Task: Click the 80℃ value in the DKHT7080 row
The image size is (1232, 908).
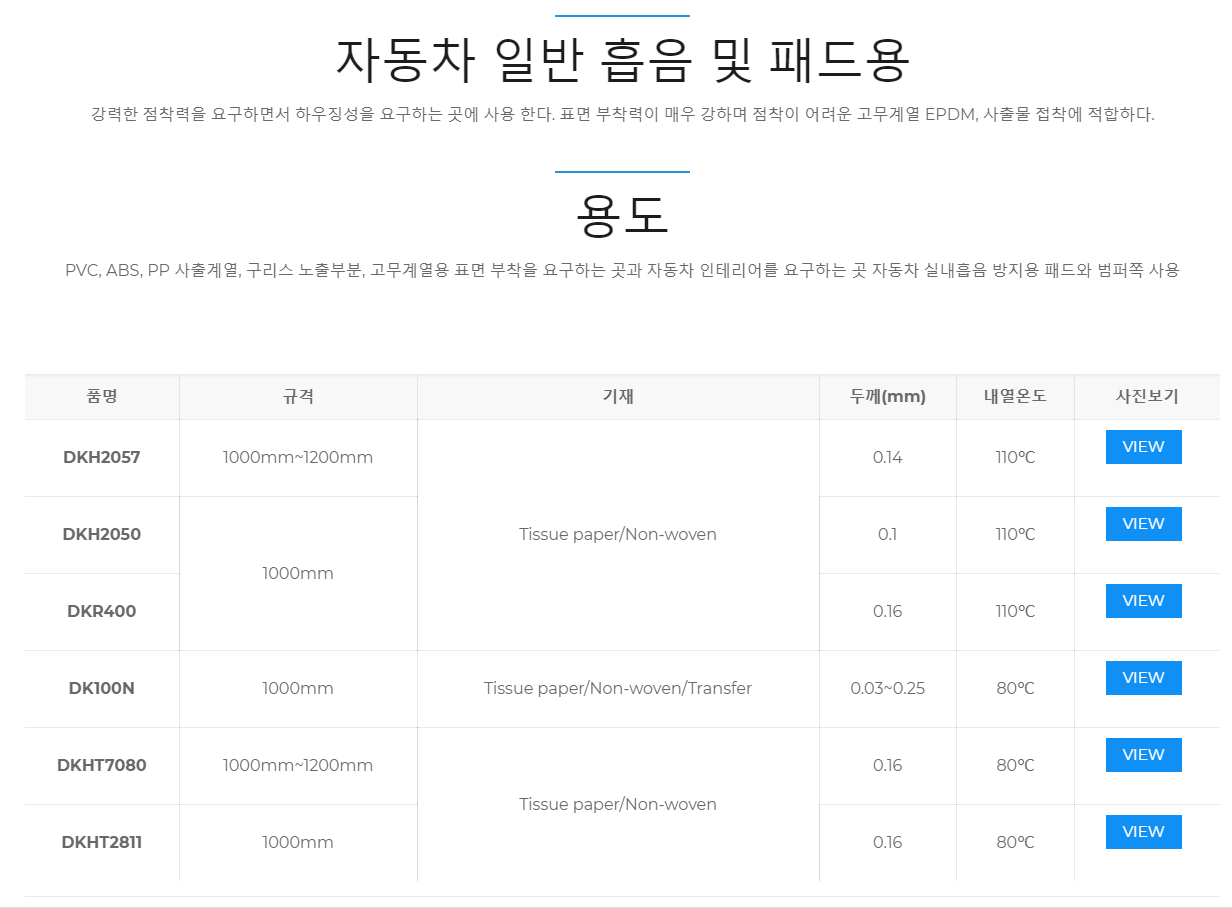Action: coord(1015,766)
